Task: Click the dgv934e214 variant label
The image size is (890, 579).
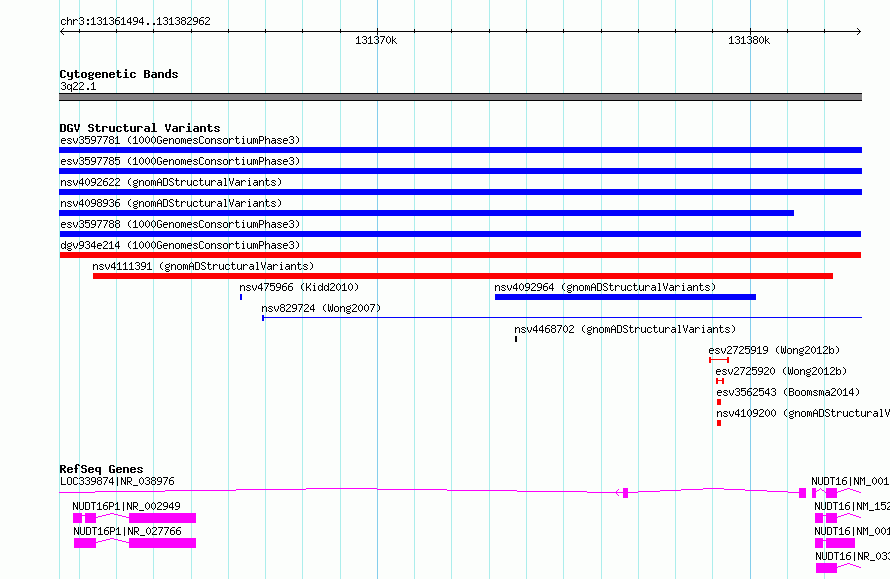Action: pyautogui.click(x=180, y=245)
